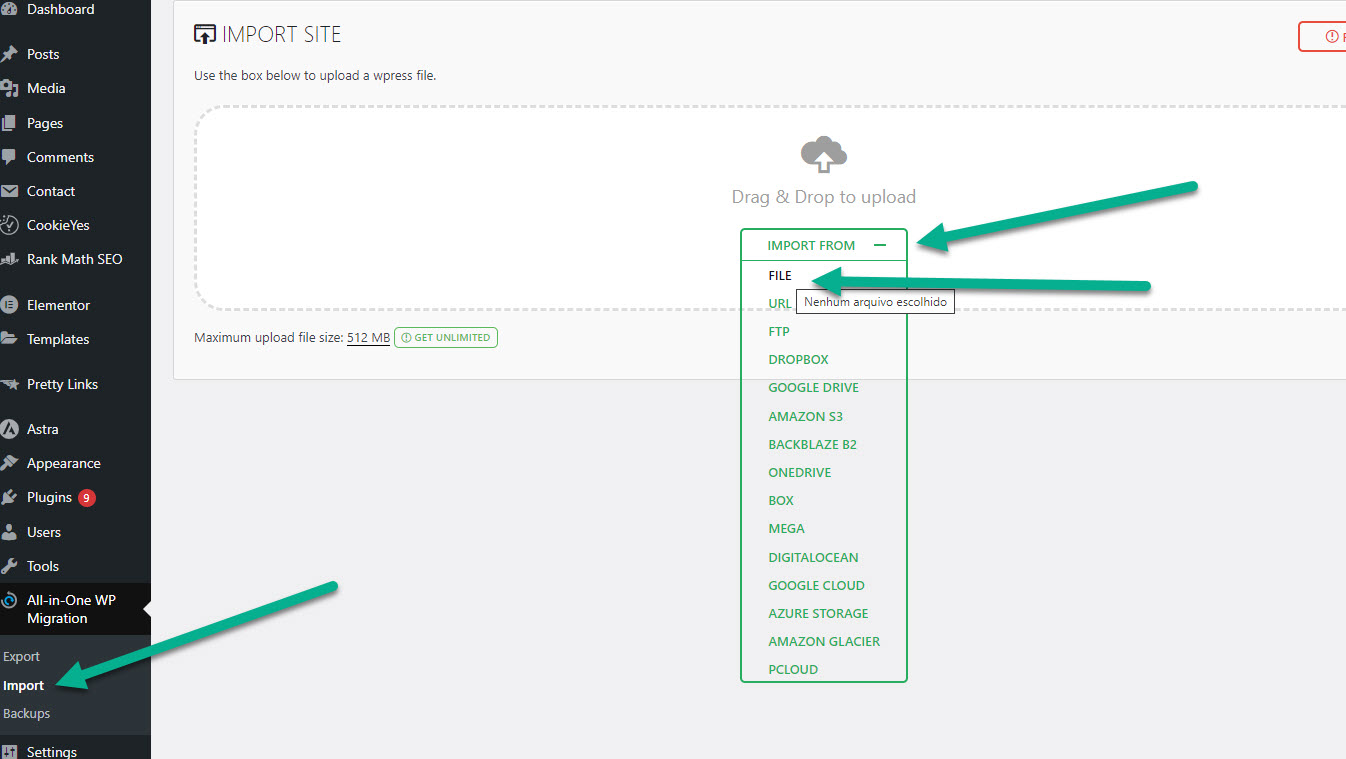The height and width of the screenshot is (759, 1346).
Task: Choose Backblaze B2 as import source
Action: 812,444
